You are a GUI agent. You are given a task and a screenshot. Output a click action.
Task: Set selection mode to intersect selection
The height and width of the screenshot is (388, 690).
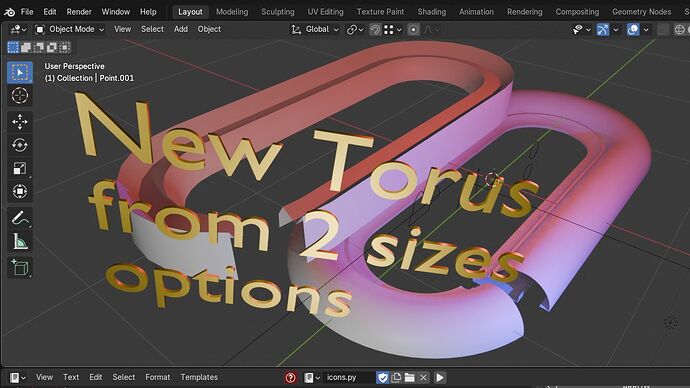[65, 47]
